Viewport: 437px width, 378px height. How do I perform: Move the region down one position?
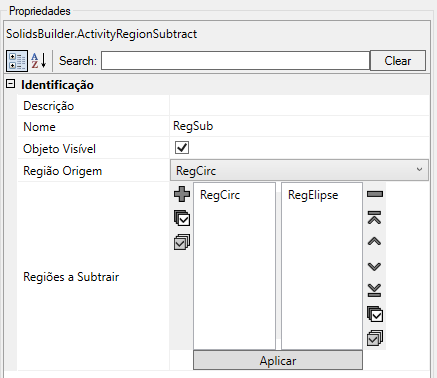pos(375,266)
